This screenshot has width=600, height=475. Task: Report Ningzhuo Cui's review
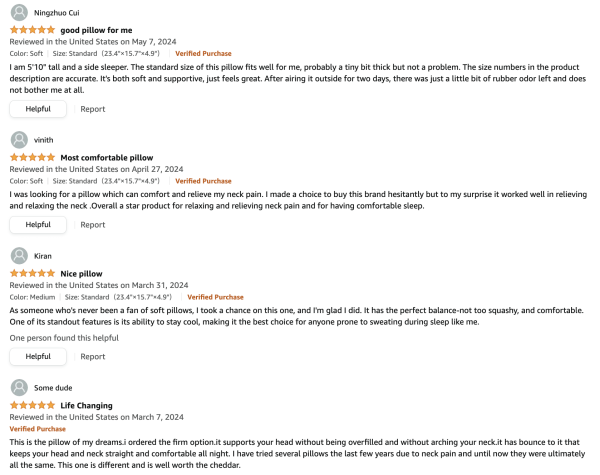coord(93,109)
